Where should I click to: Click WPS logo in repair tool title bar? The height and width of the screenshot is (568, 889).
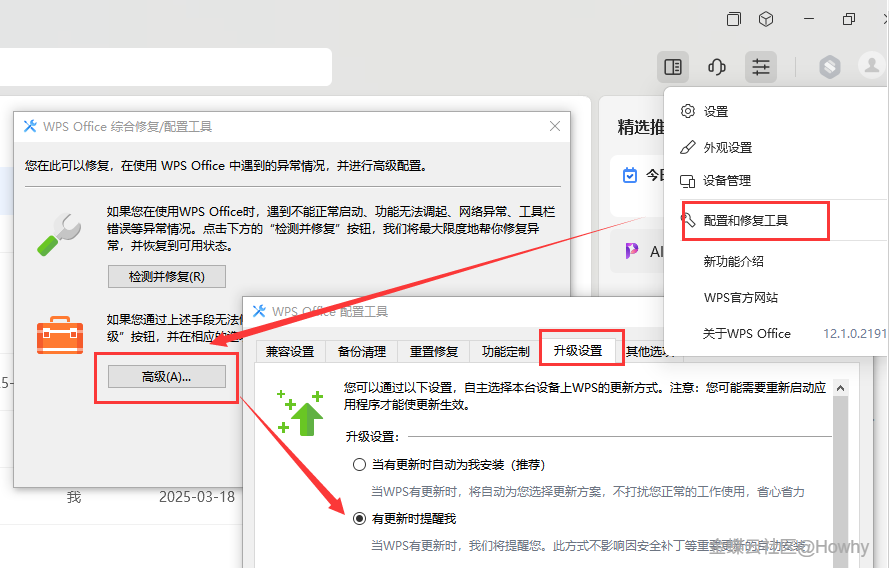(30, 126)
